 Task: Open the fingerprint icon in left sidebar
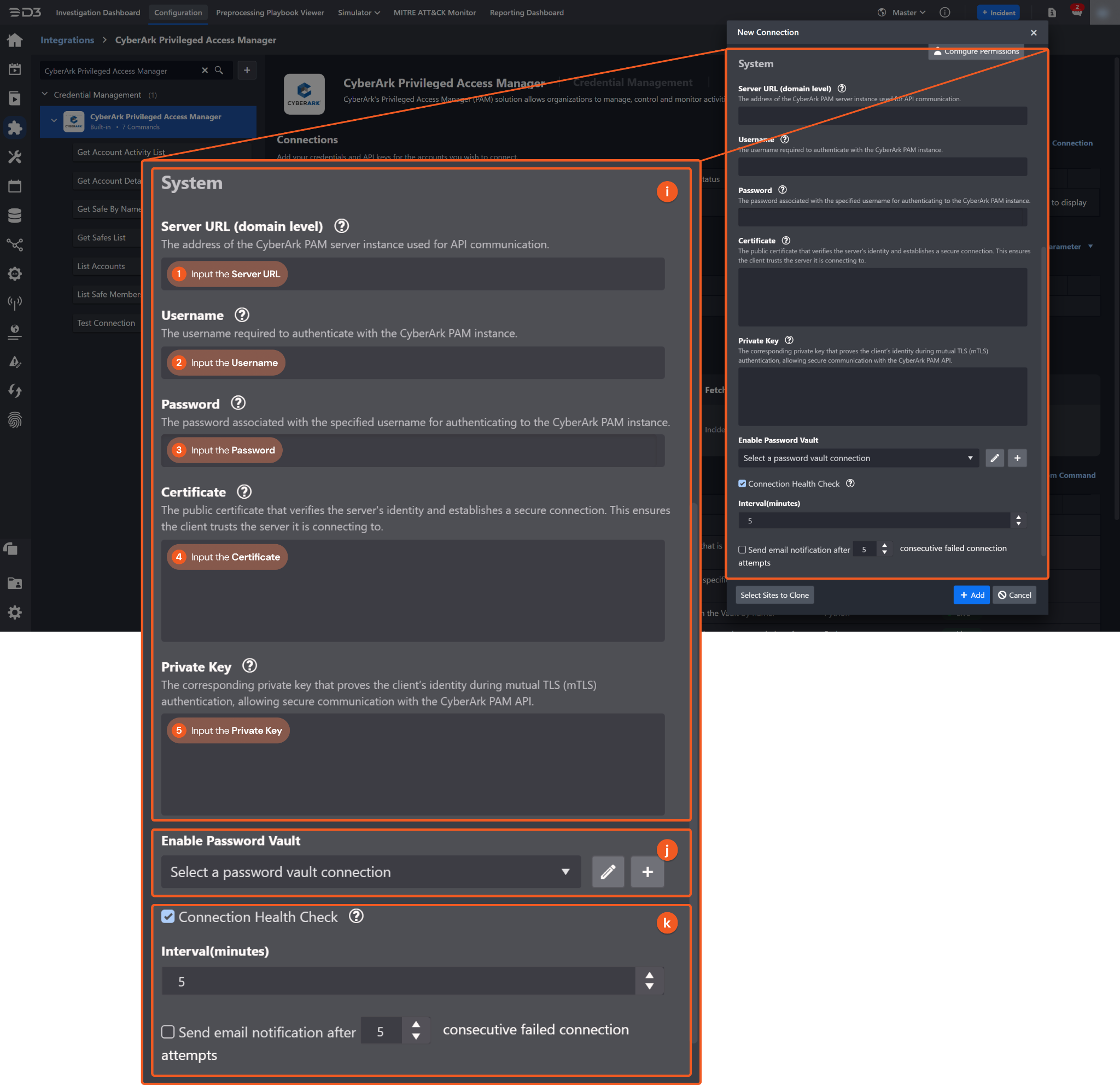click(x=15, y=421)
